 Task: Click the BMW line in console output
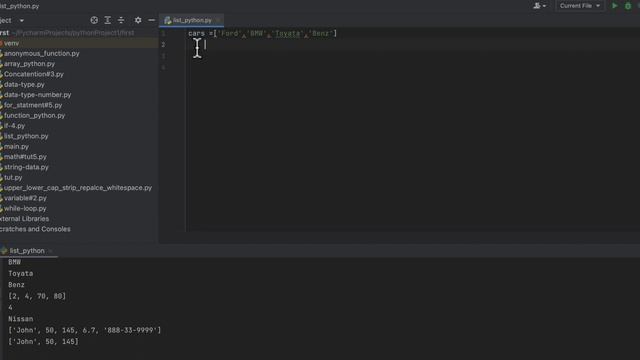[14, 262]
